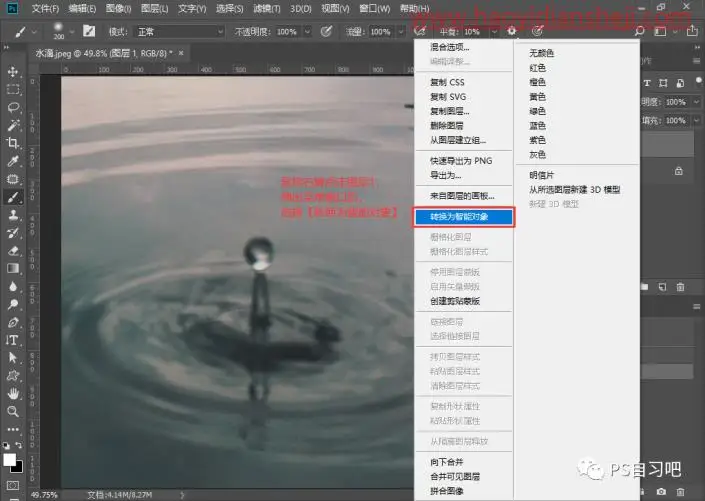The image size is (705, 501).
Task: Select the Magic Wand tool
Action: tap(13, 125)
